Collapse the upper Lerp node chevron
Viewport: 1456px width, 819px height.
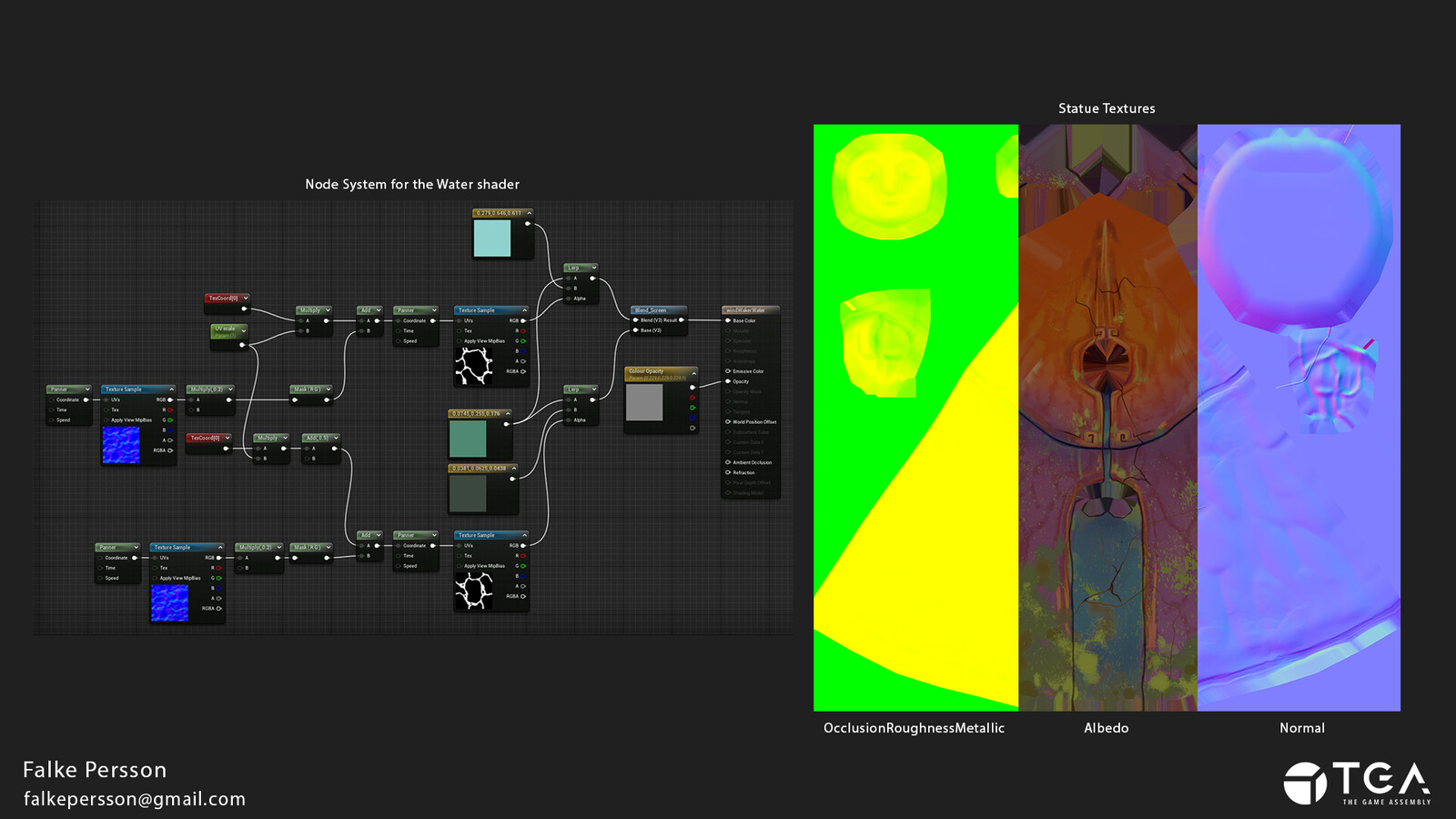click(593, 268)
